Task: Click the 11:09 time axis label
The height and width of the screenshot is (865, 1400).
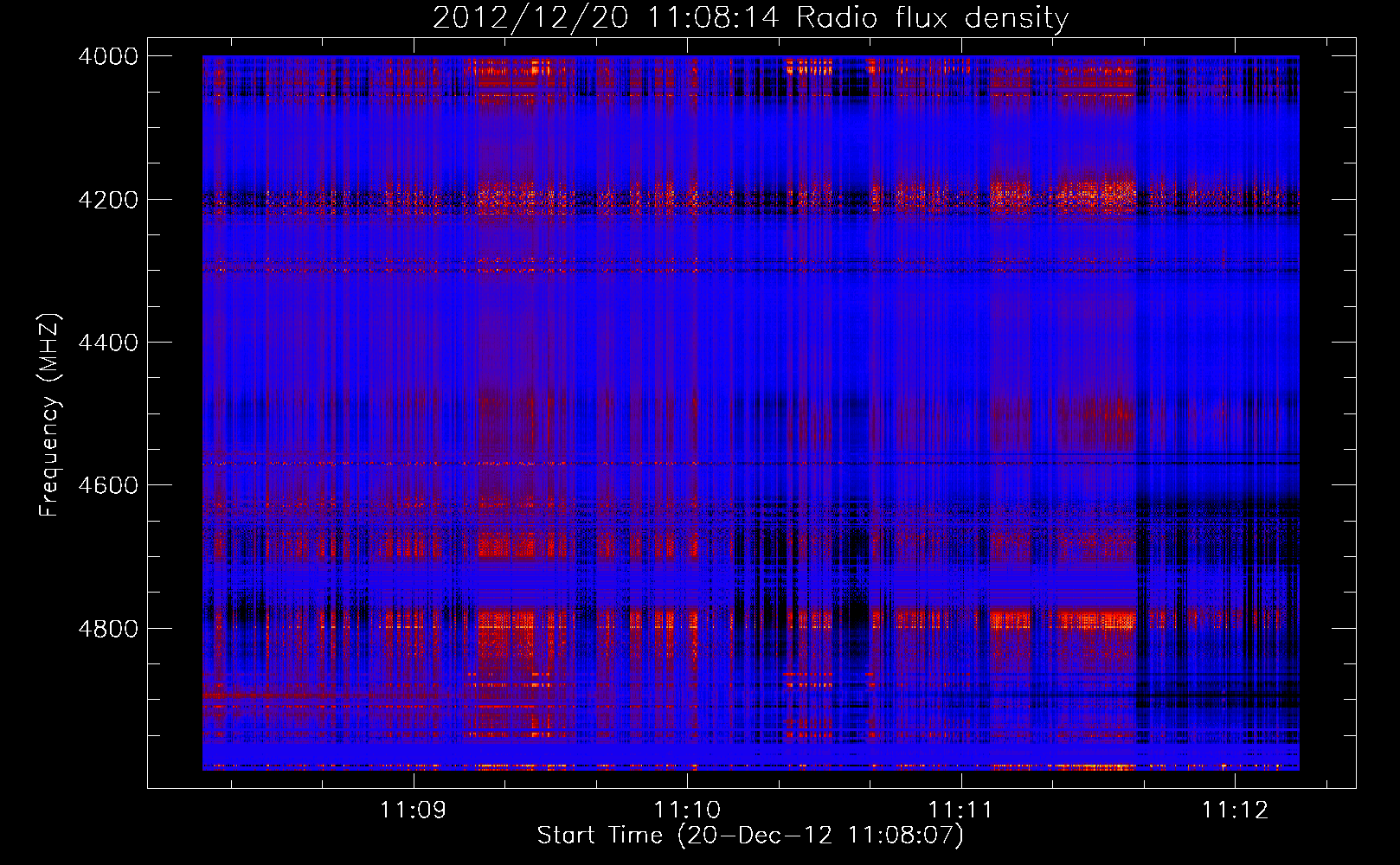Action: click(413, 810)
